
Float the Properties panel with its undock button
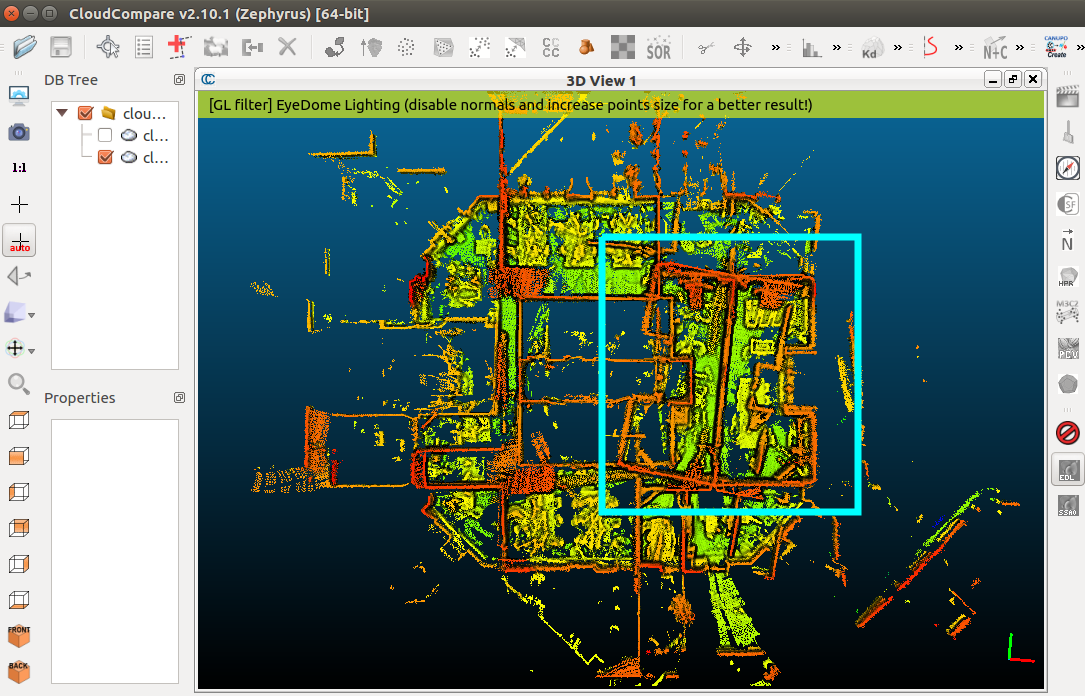179,398
